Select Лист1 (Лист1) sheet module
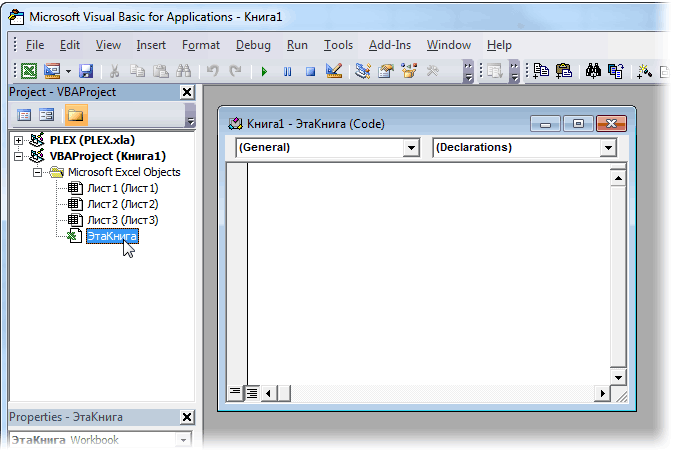Image resolution: width=673 pixels, height=450 pixels. tap(122, 188)
